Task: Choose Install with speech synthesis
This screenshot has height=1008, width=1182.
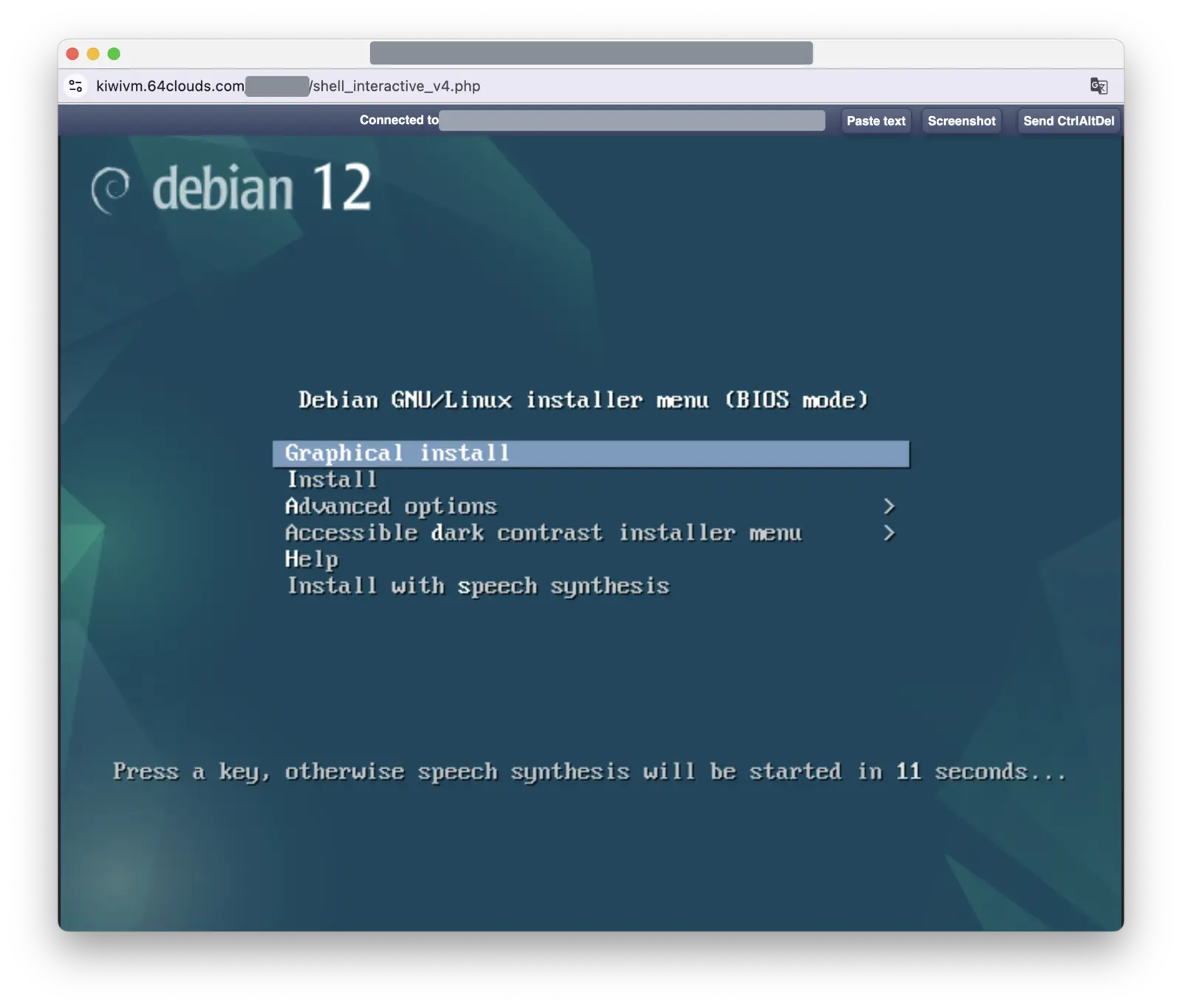Action: point(478,586)
